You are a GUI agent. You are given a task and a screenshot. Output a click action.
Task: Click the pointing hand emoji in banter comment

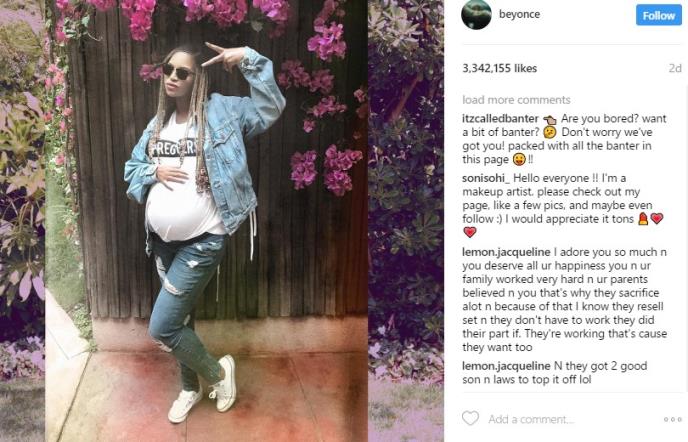tap(549, 119)
